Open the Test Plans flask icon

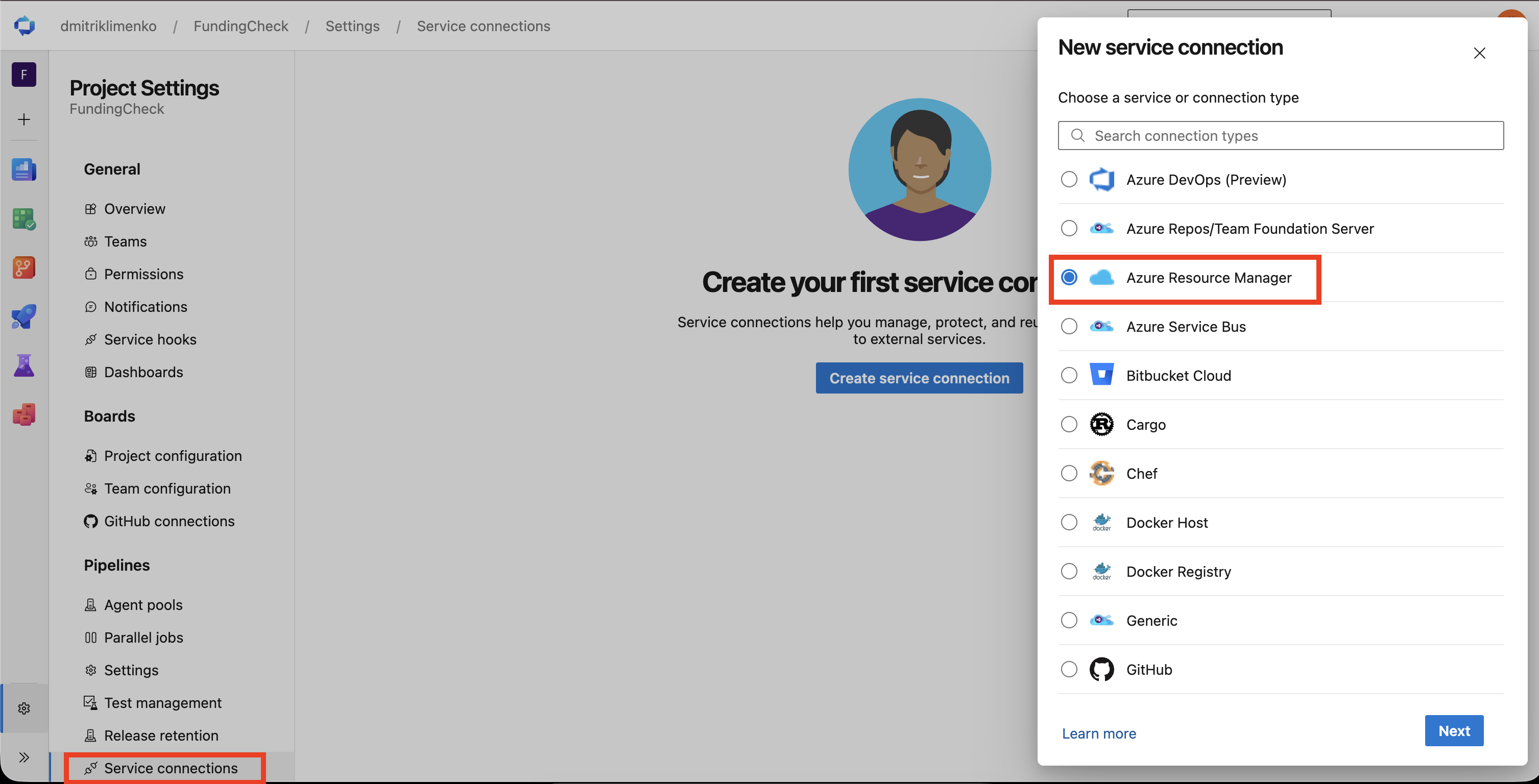[x=24, y=365]
